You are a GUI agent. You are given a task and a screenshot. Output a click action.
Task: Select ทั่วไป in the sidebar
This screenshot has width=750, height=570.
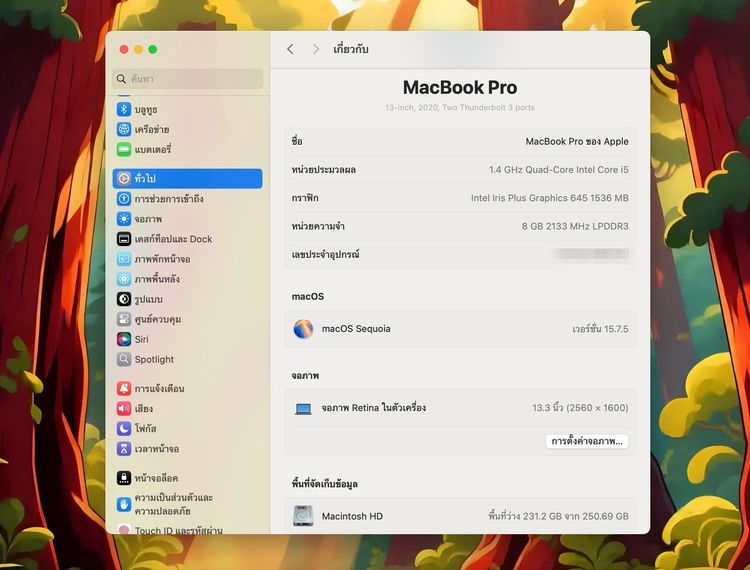(187, 178)
